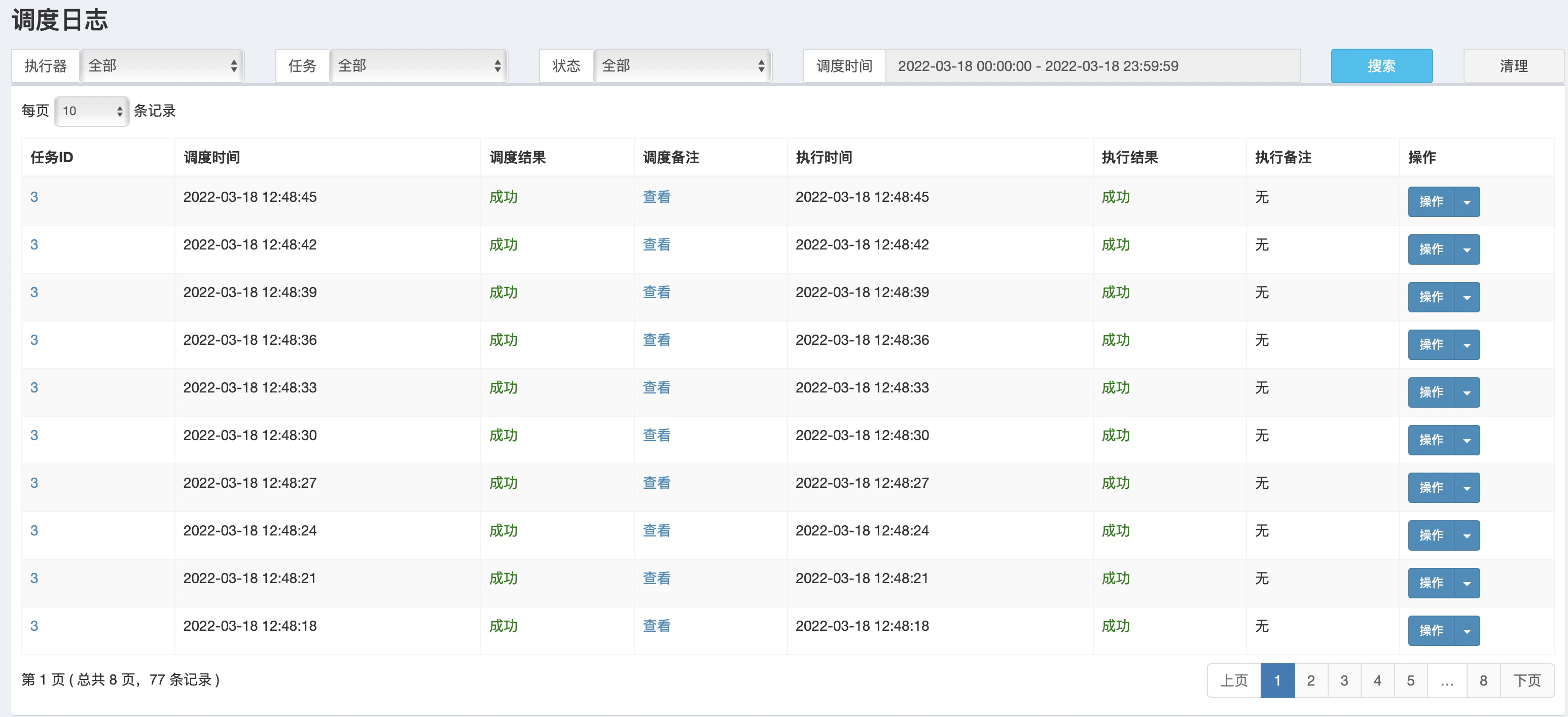Open 查看 link for row 12:48:33

(x=656, y=388)
